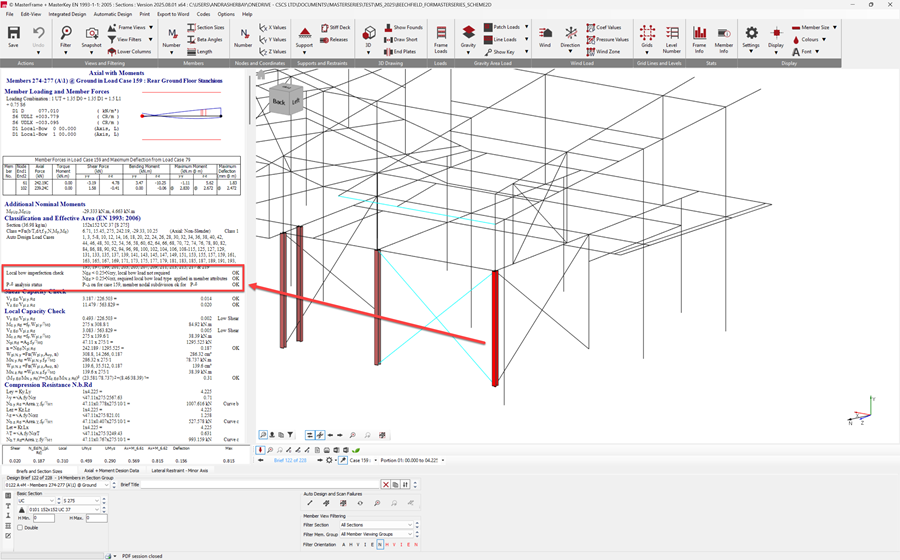Open the Integrated Design menu
Viewport: 900px width, 560px height.
67,14
